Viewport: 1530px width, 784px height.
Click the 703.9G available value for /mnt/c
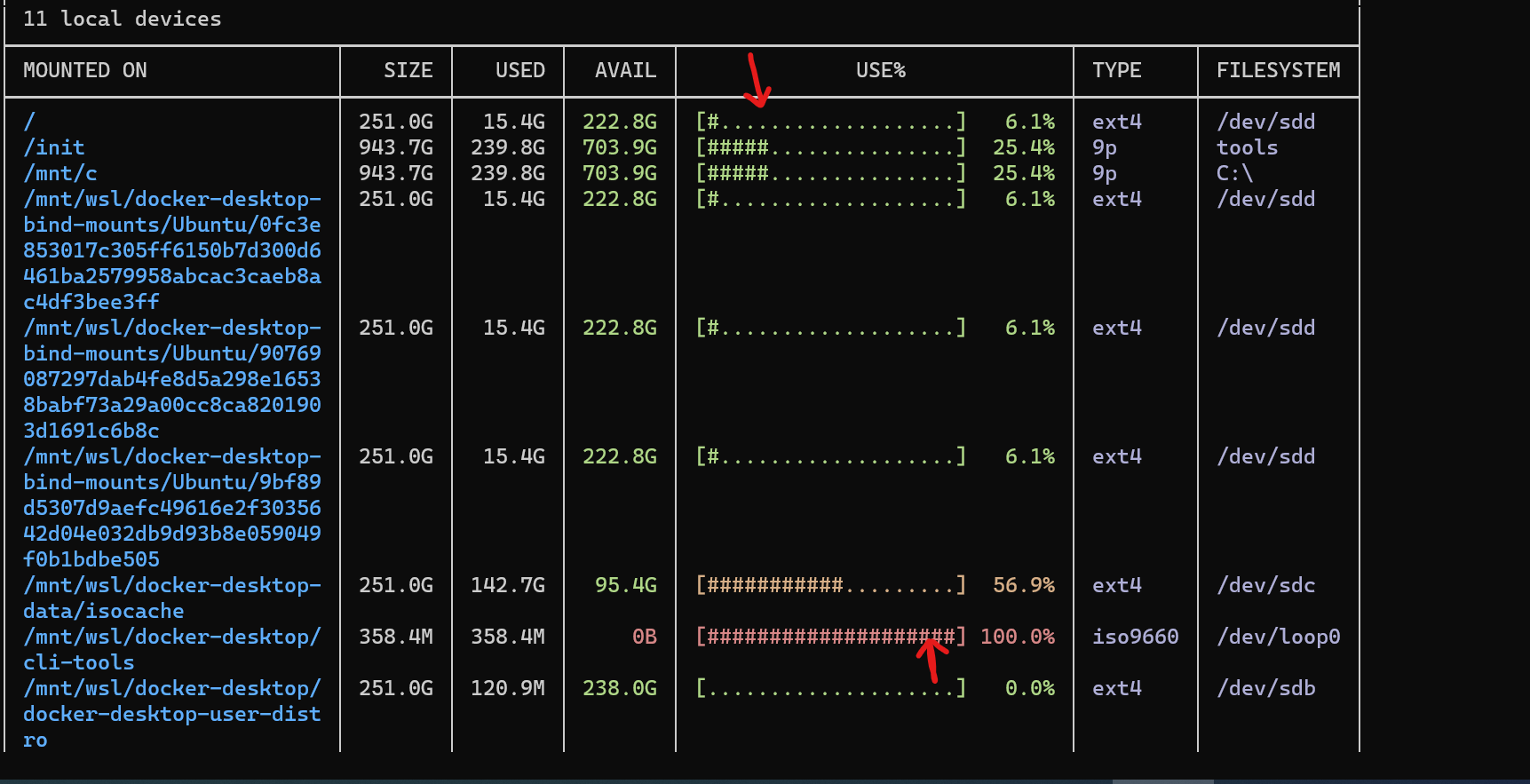[620, 173]
